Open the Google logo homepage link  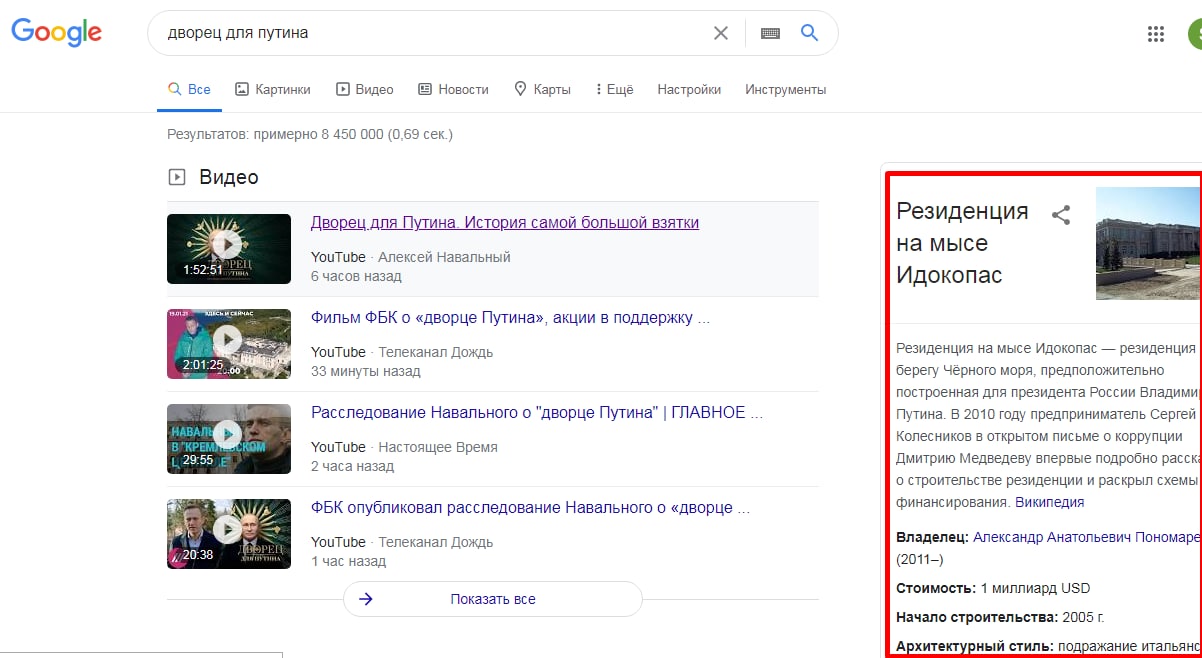[x=57, y=32]
